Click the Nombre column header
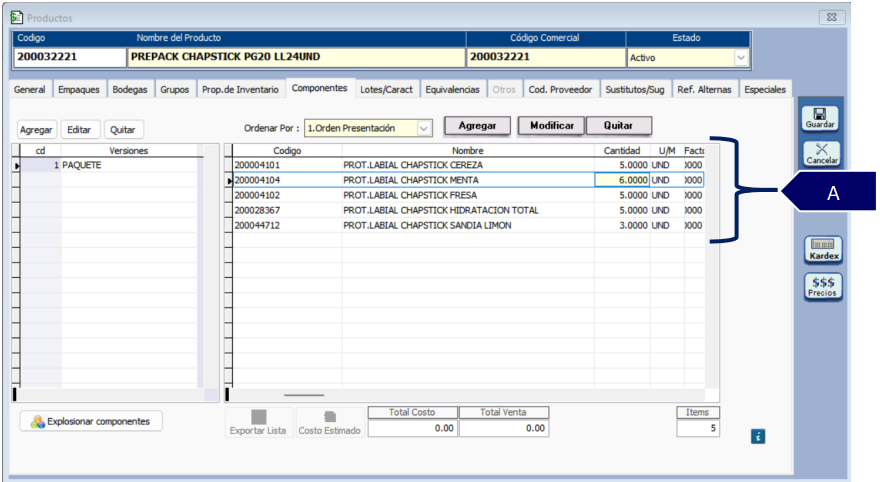The height and width of the screenshot is (482, 880). coord(468,150)
